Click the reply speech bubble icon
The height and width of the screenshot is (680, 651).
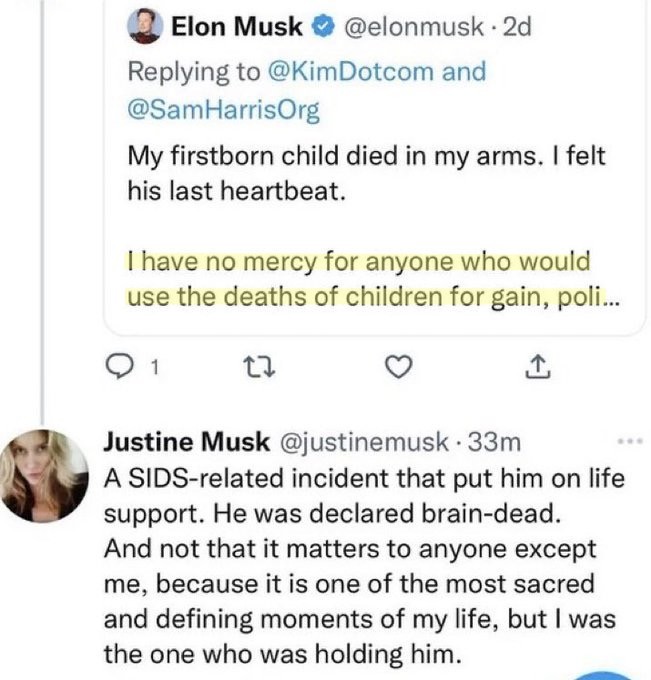point(120,370)
